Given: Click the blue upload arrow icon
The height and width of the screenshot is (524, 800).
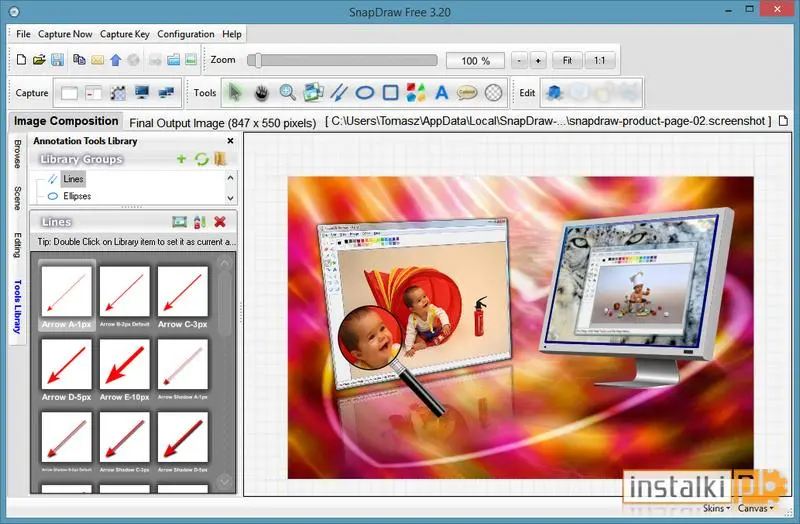Looking at the screenshot, I should (x=116, y=60).
